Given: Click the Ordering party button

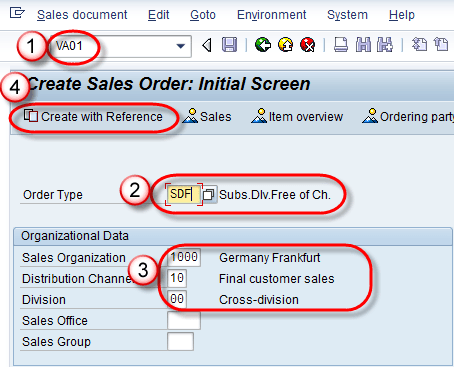Looking at the screenshot, I should [408, 117].
